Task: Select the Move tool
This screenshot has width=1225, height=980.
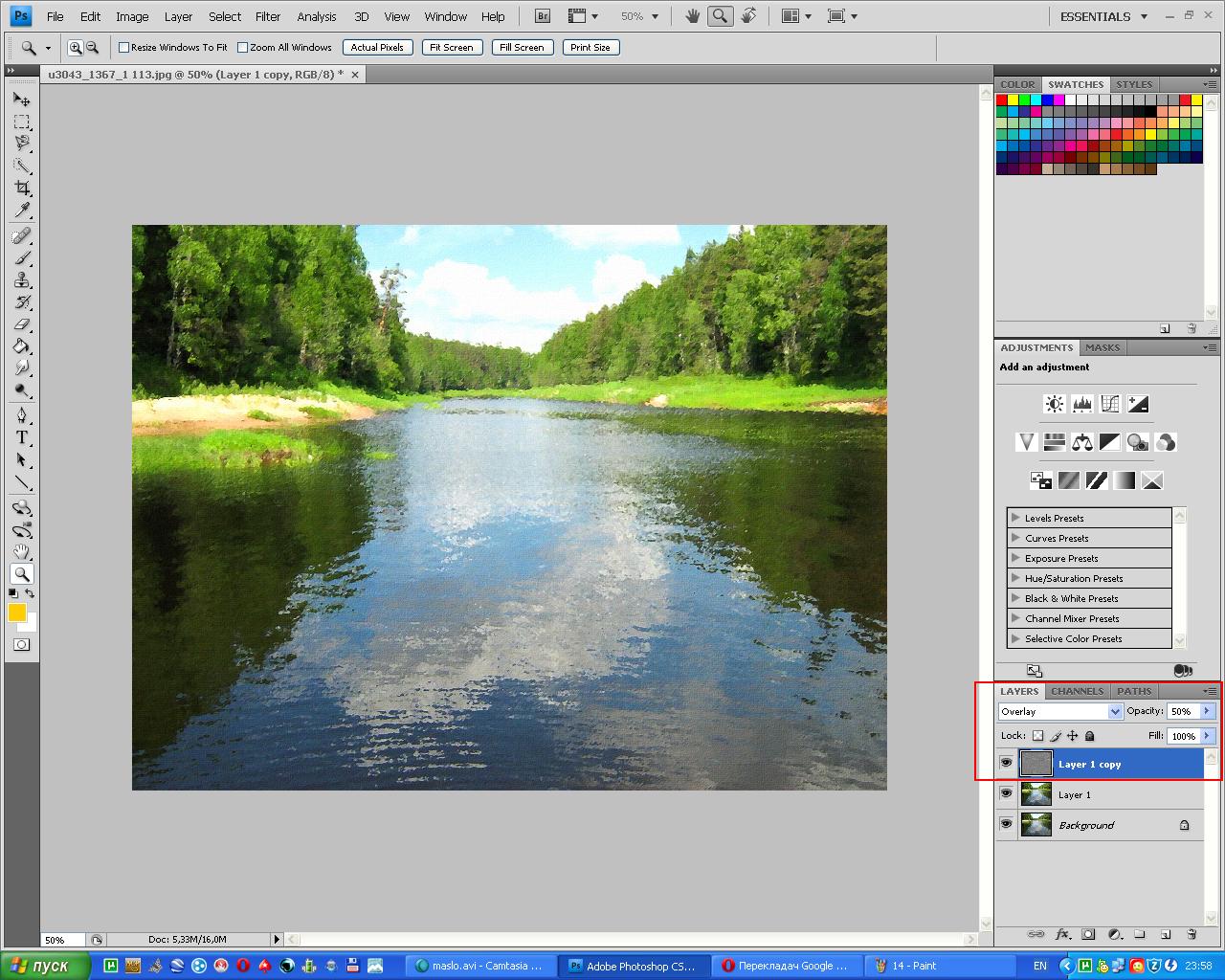Action: click(x=22, y=99)
